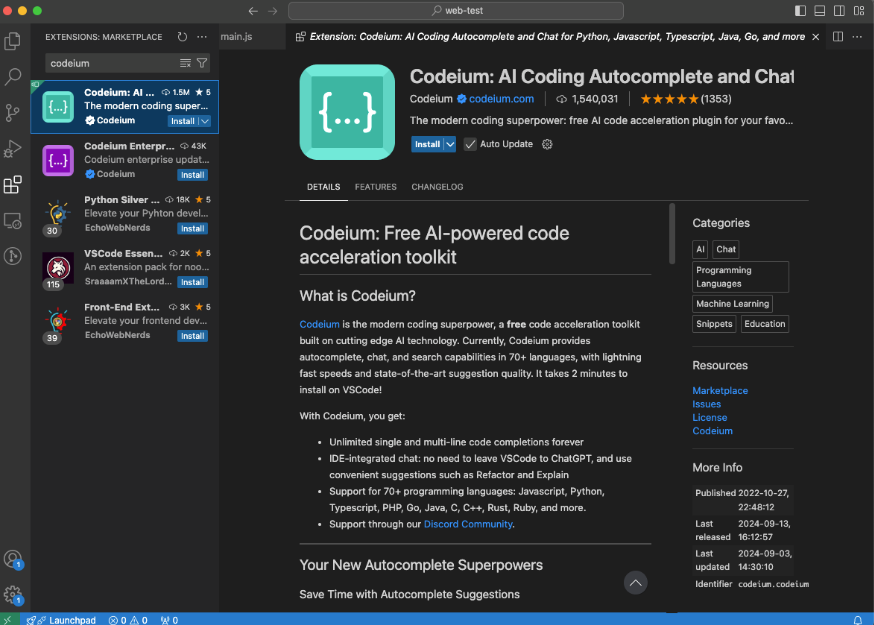Clear extensions search results icon

pos(185,63)
